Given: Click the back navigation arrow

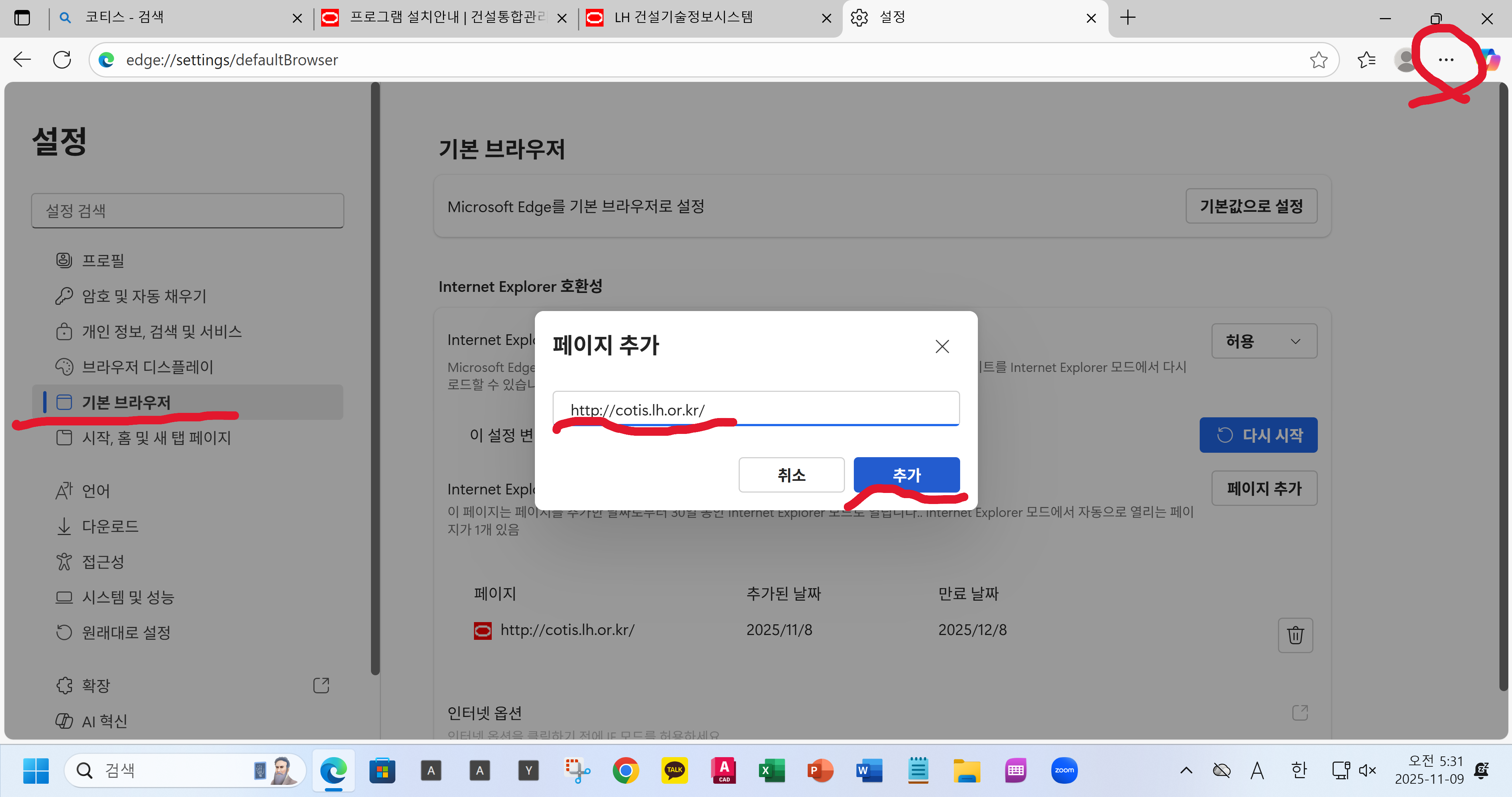Looking at the screenshot, I should [x=22, y=60].
